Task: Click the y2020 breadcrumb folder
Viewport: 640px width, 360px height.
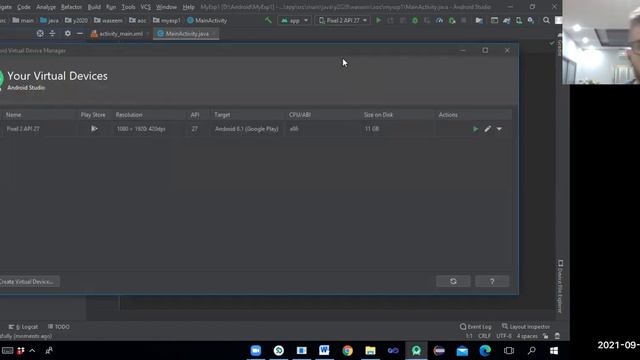Action: pyautogui.click(x=76, y=20)
